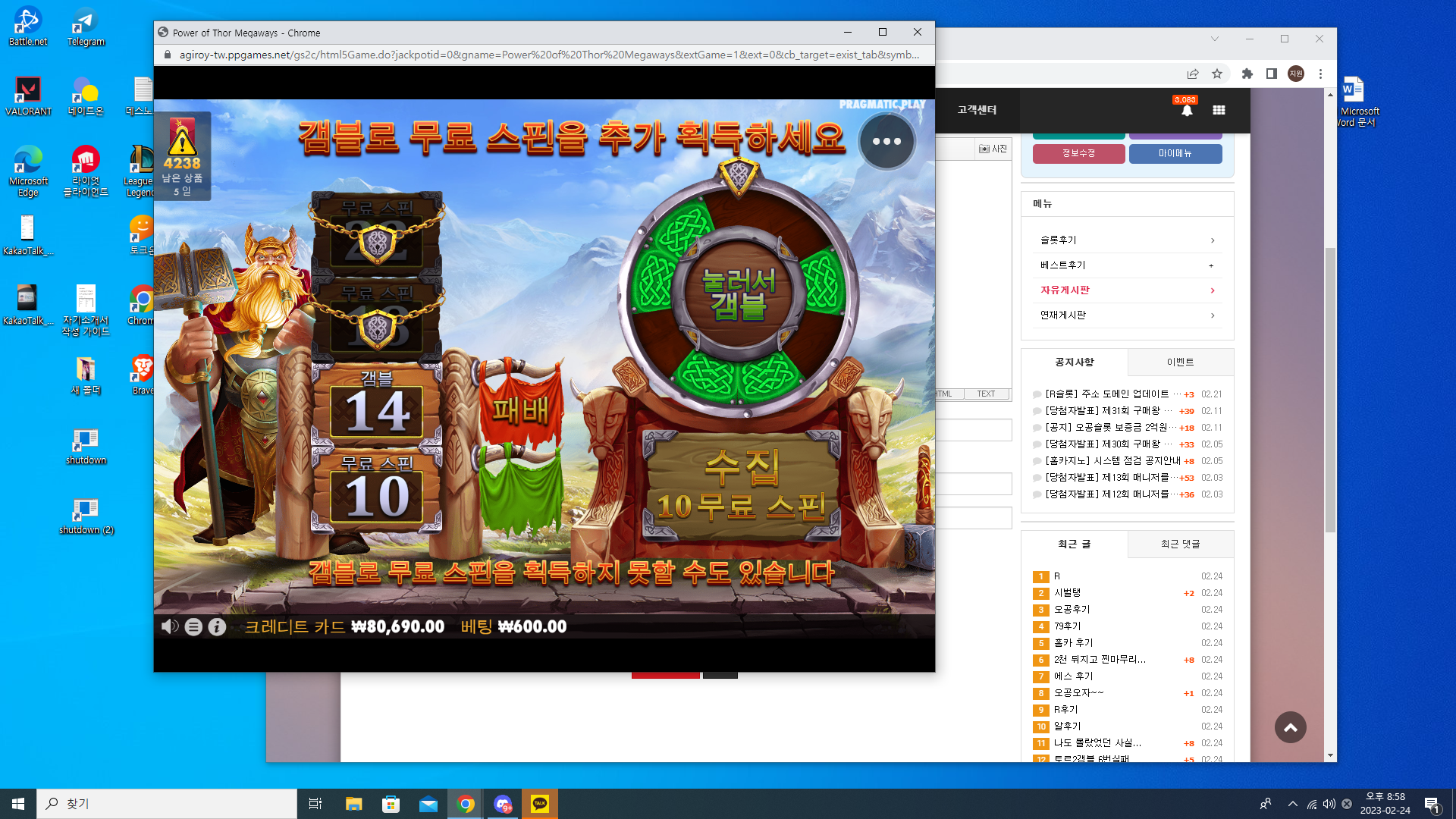Show hidden tray icons chevron

pos(1293,804)
